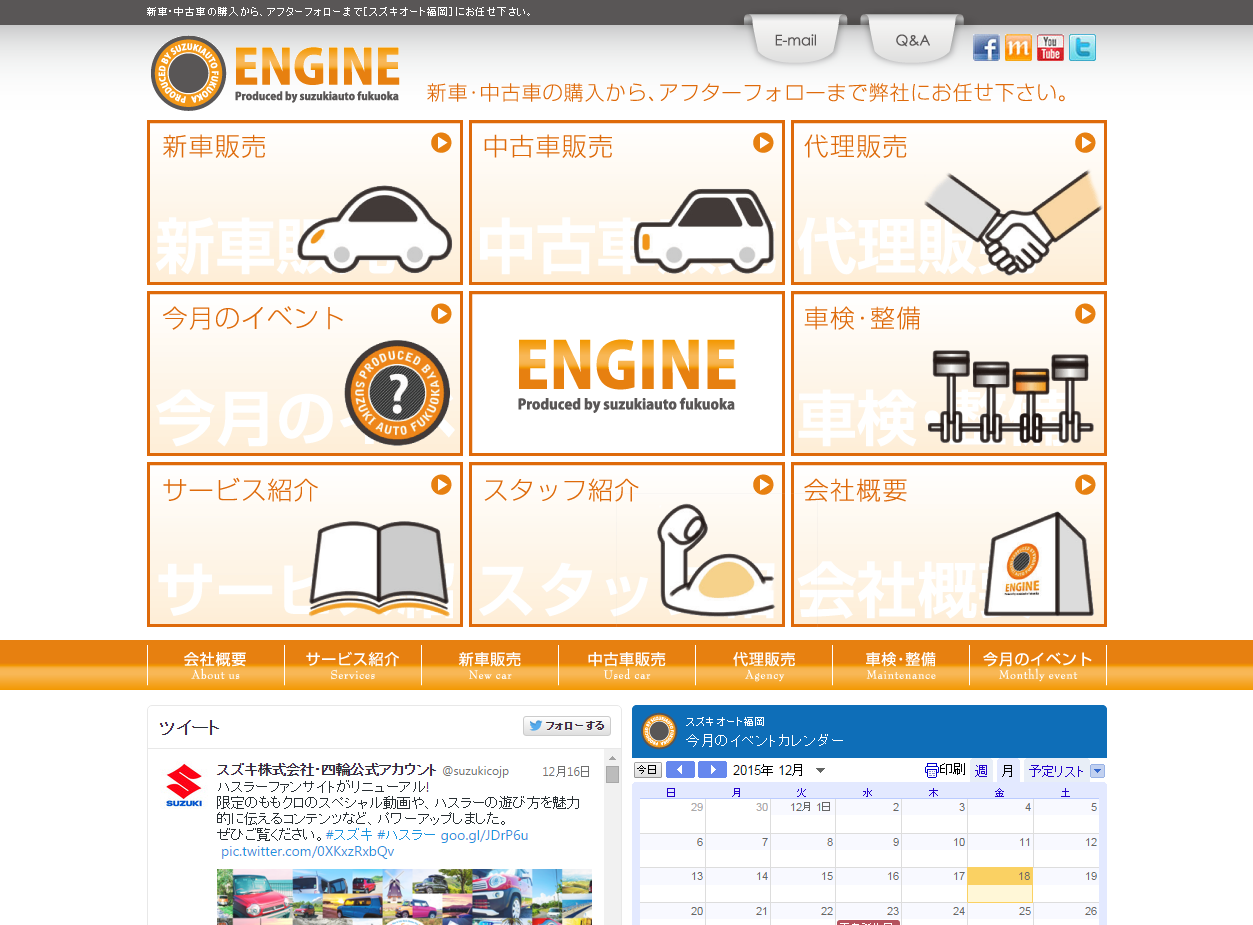Click the calendar header round logo

point(659,731)
